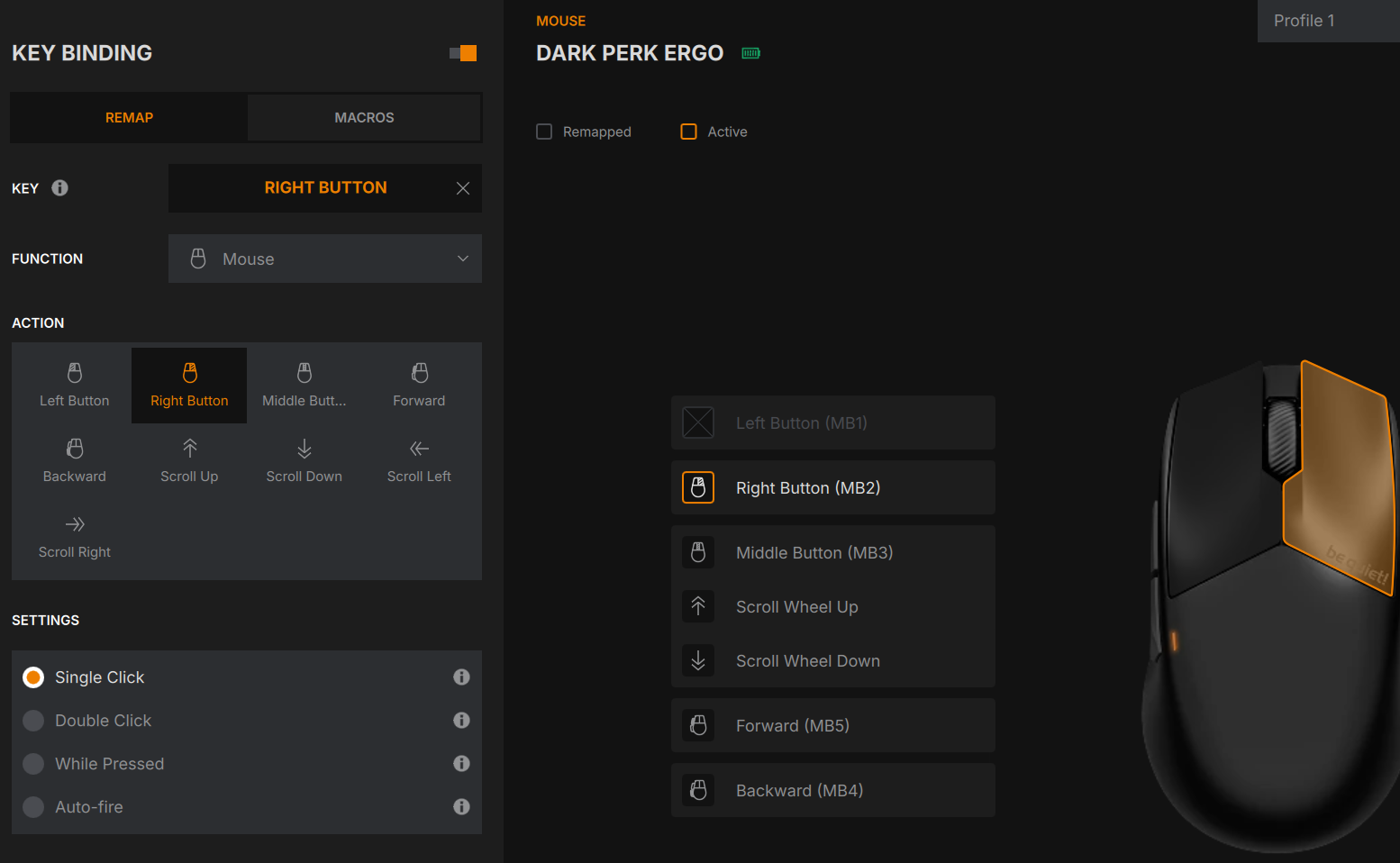This screenshot has height=863, width=1400.
Task: Select Right Button (MB2) in the list
Action: click(833, 487)
